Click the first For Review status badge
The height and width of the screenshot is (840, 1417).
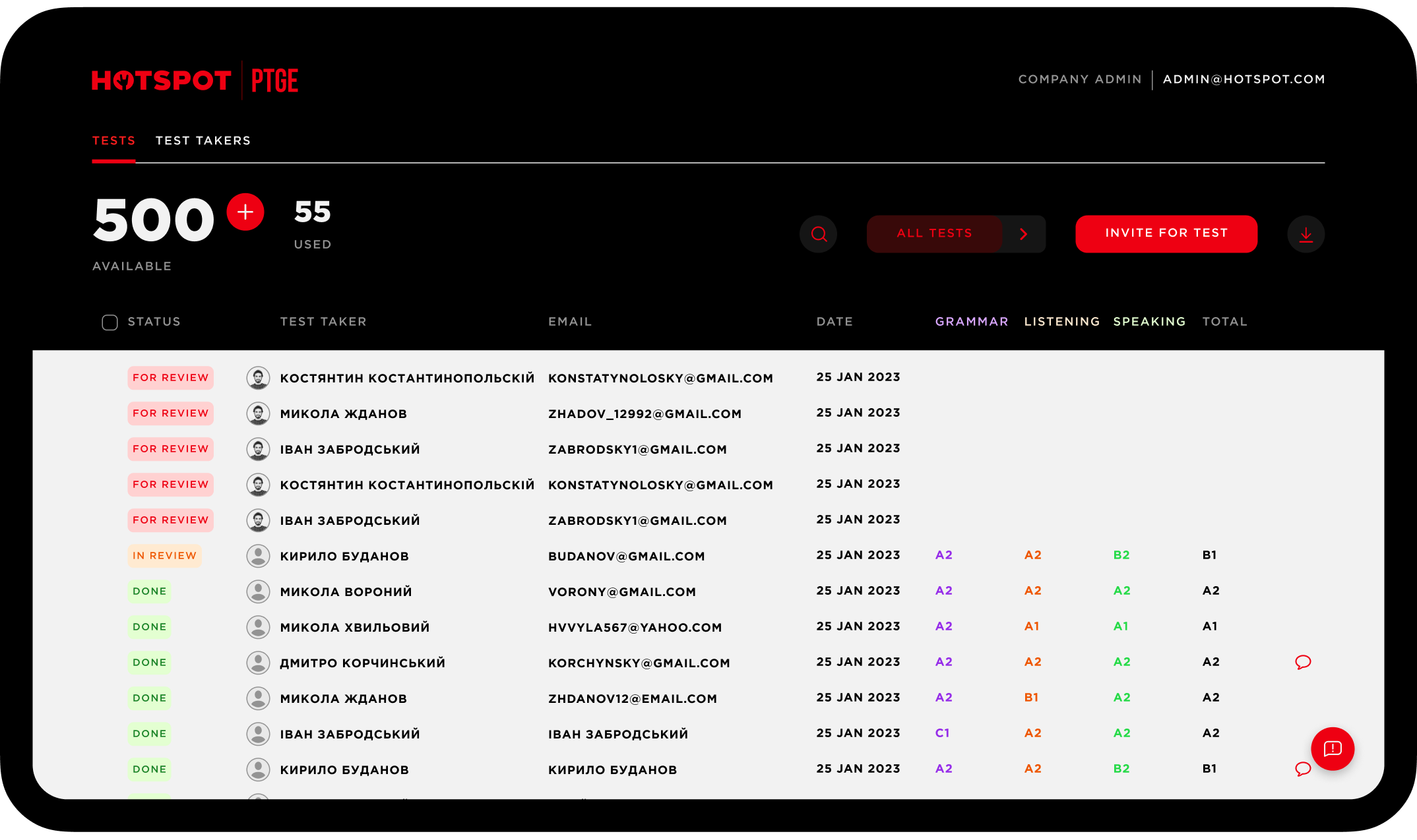pyautogui.click(x=170, y=378)
